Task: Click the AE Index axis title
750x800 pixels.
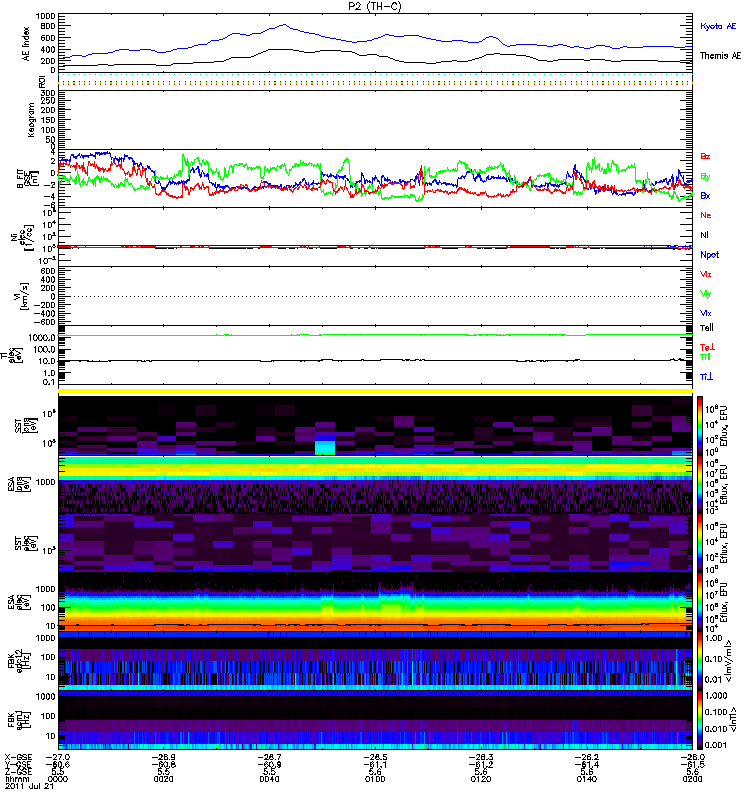Action: 26,44
